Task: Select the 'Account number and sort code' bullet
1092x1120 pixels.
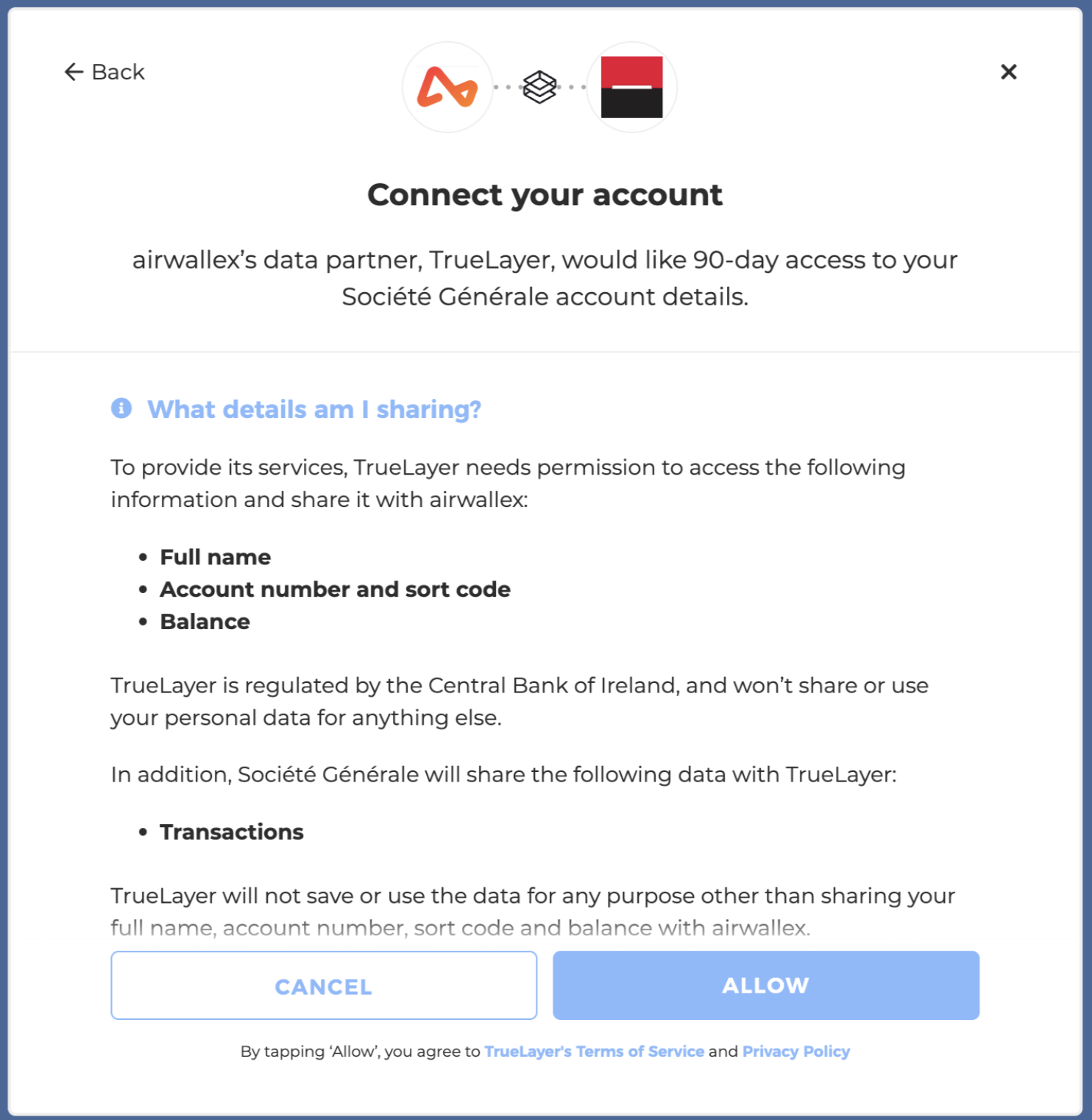Action: click(x=336, y=589)
